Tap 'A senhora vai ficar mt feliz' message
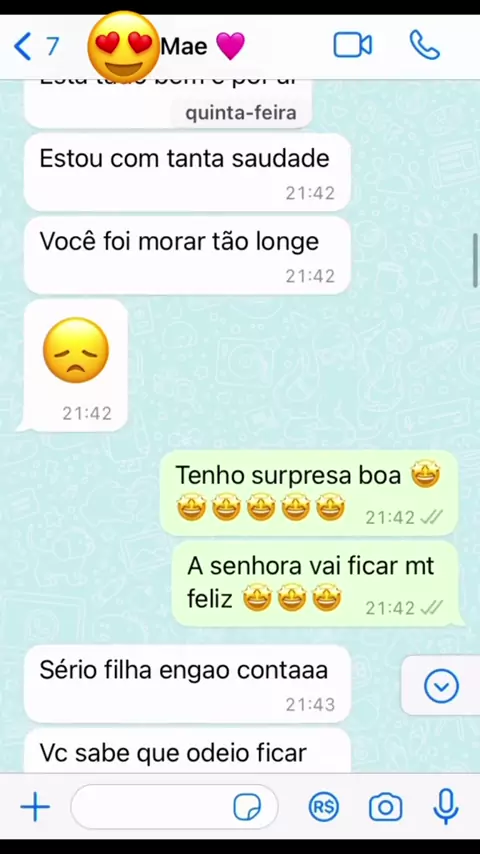This screenshot has width=480, height=854. point(316,583)
